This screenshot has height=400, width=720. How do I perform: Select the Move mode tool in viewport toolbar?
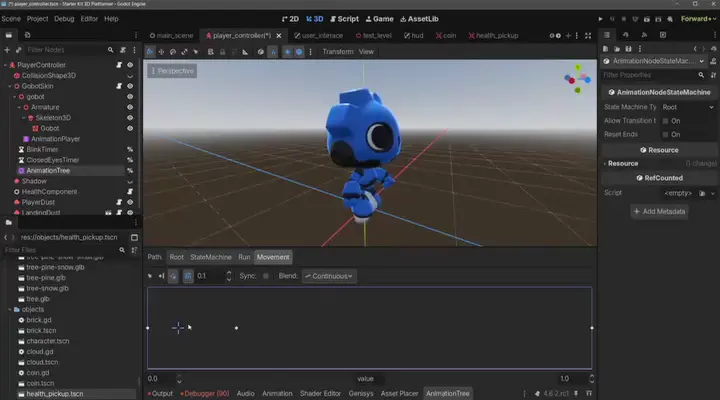(x=161, y=51)
